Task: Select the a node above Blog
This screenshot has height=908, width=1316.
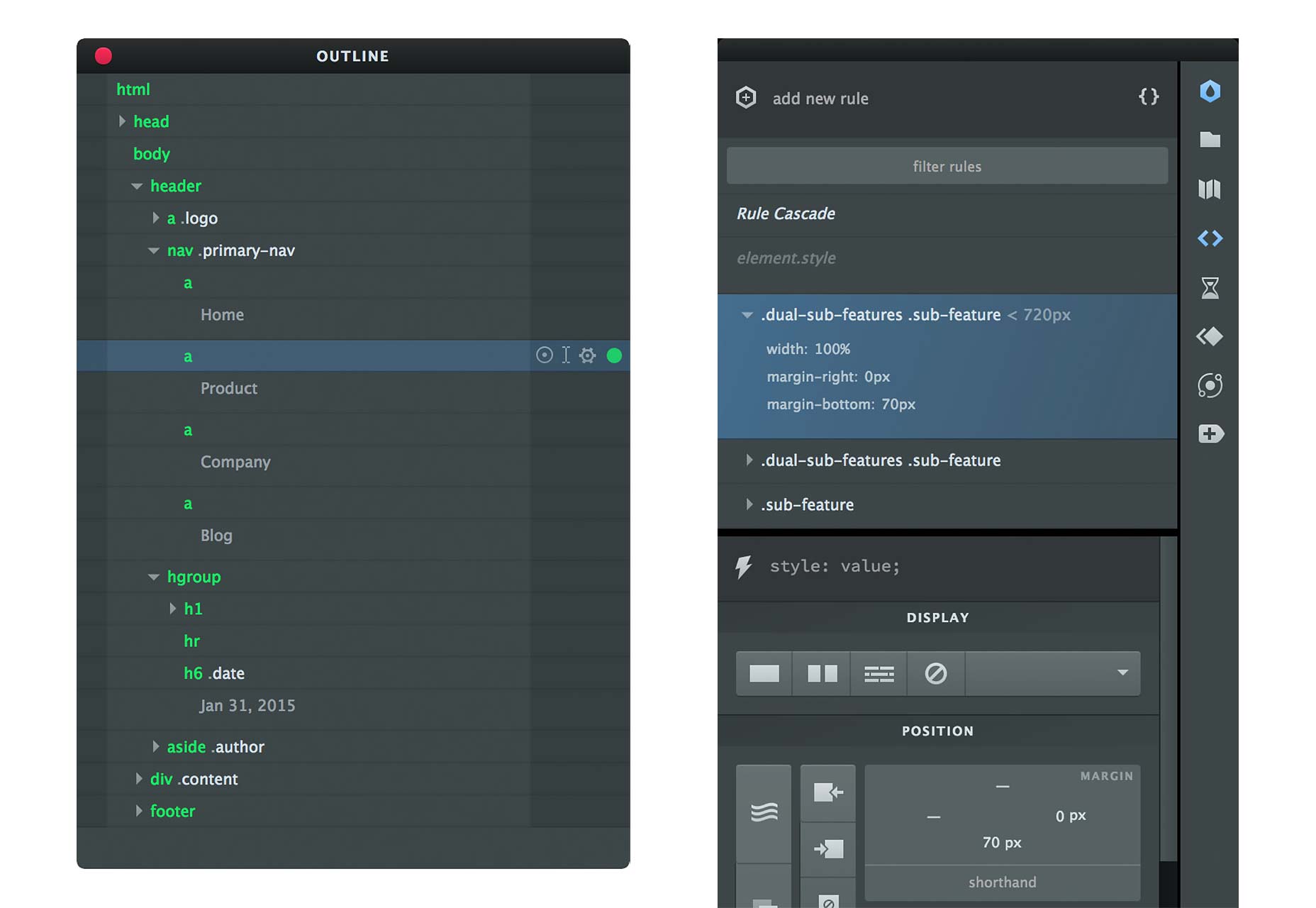Action: click(188, 504)
